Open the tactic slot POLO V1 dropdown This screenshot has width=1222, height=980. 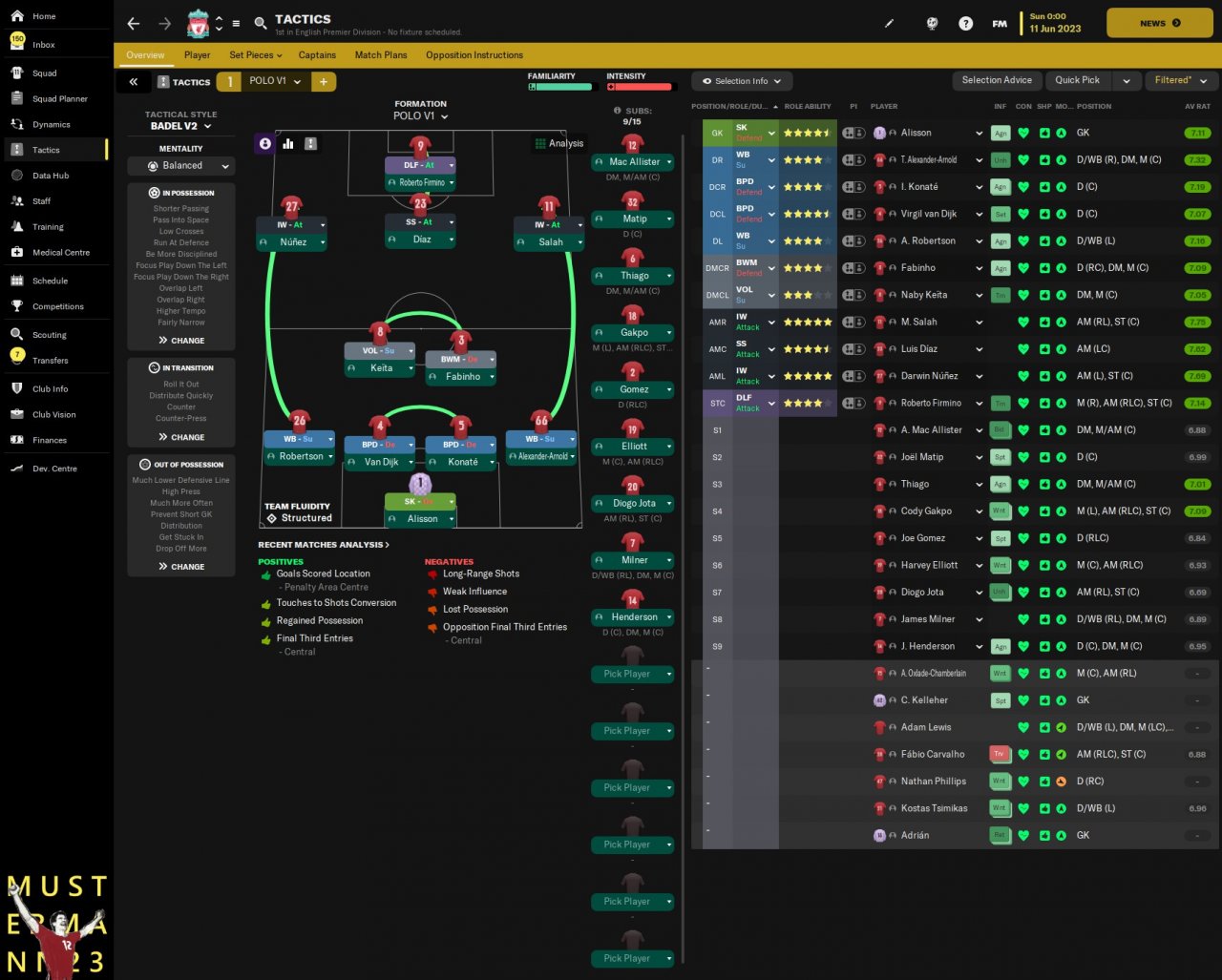tap(275, 82)
